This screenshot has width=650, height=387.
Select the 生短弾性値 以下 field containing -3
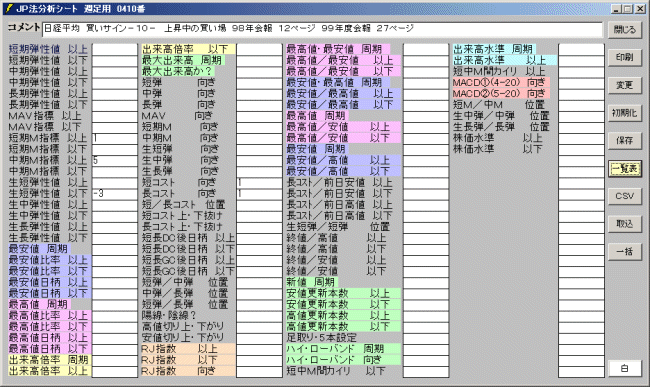(115, 194)
